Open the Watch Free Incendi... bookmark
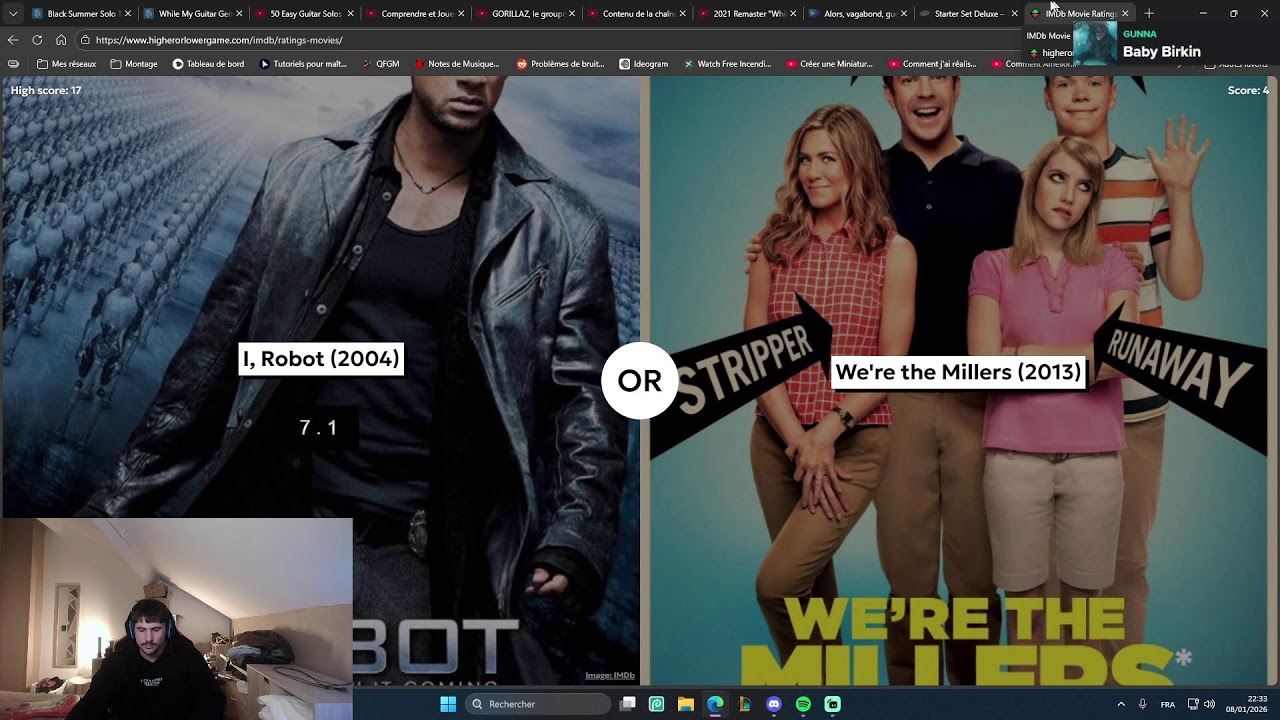This screenshot has height=720, width=1280. pos(727,64)
